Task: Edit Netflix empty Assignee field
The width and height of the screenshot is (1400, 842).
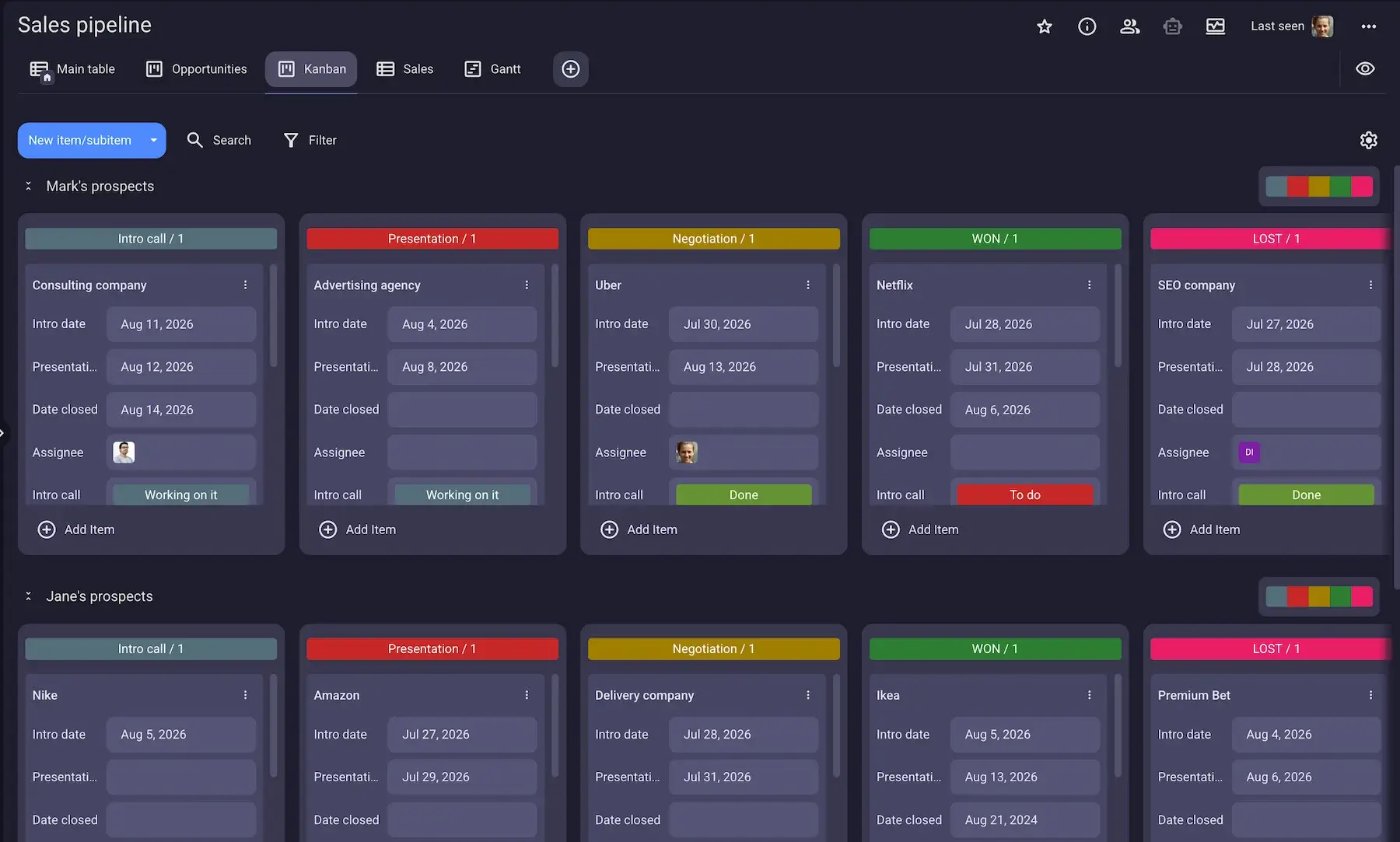Action: click(1025, 452)
